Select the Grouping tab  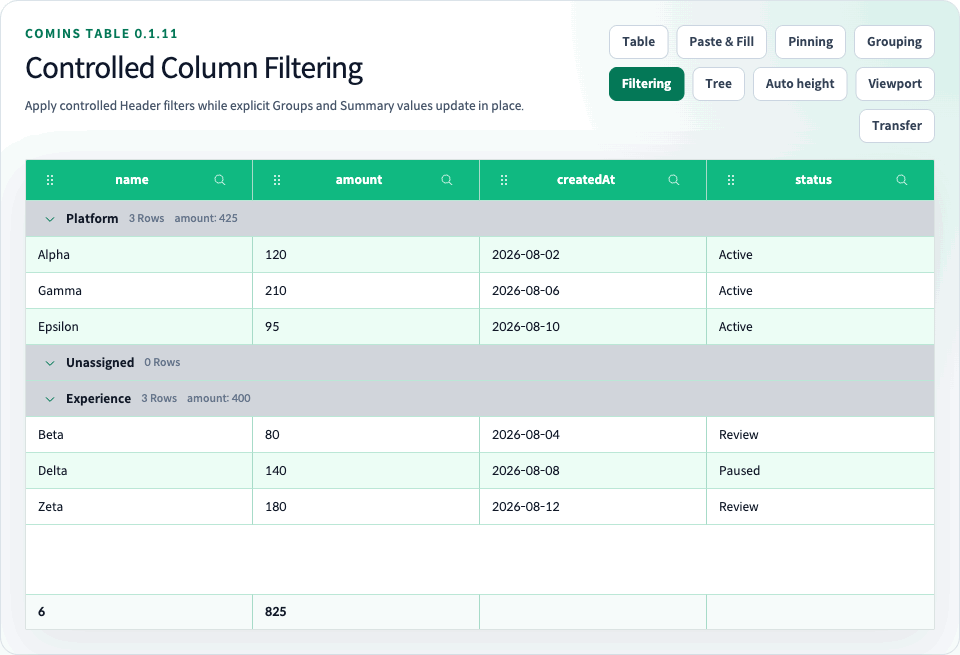pos(894,42)
